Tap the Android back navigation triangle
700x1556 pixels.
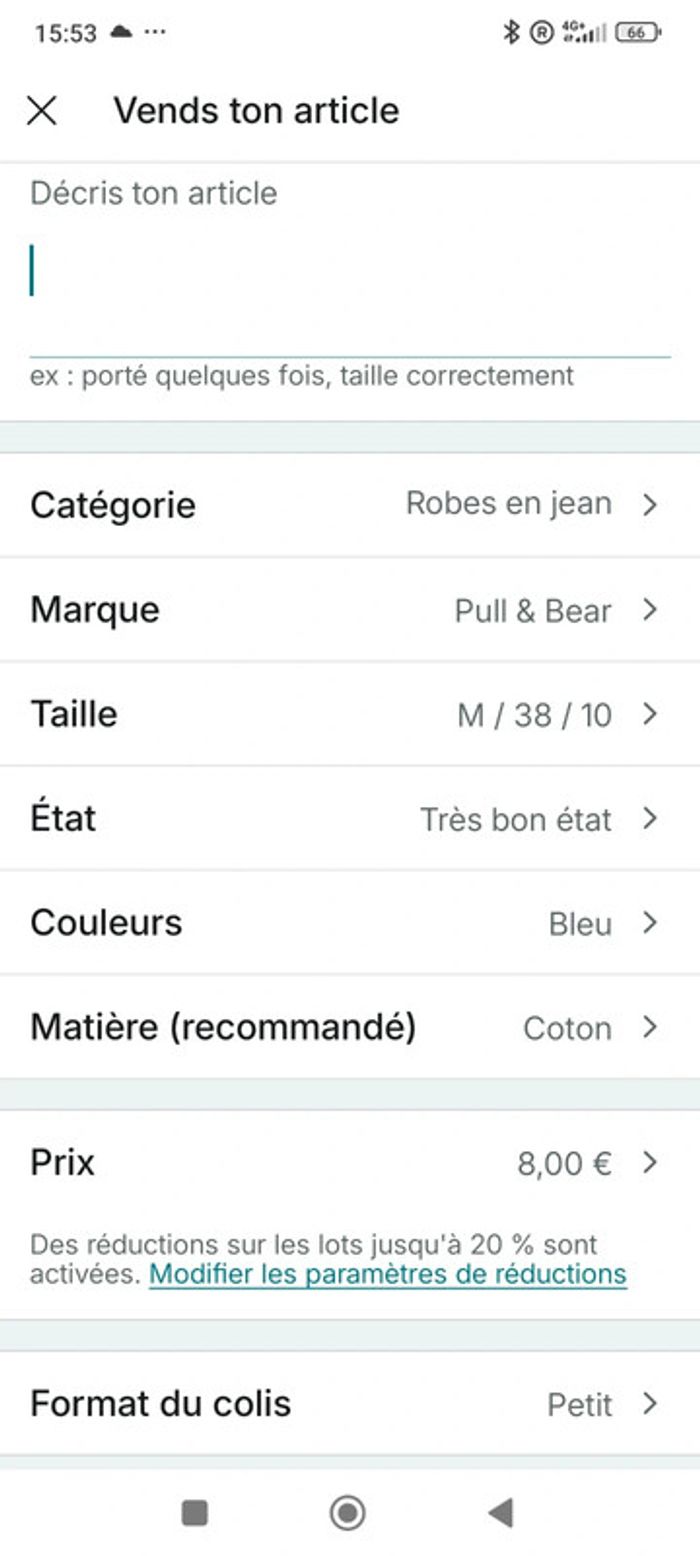pos(501,1512)
